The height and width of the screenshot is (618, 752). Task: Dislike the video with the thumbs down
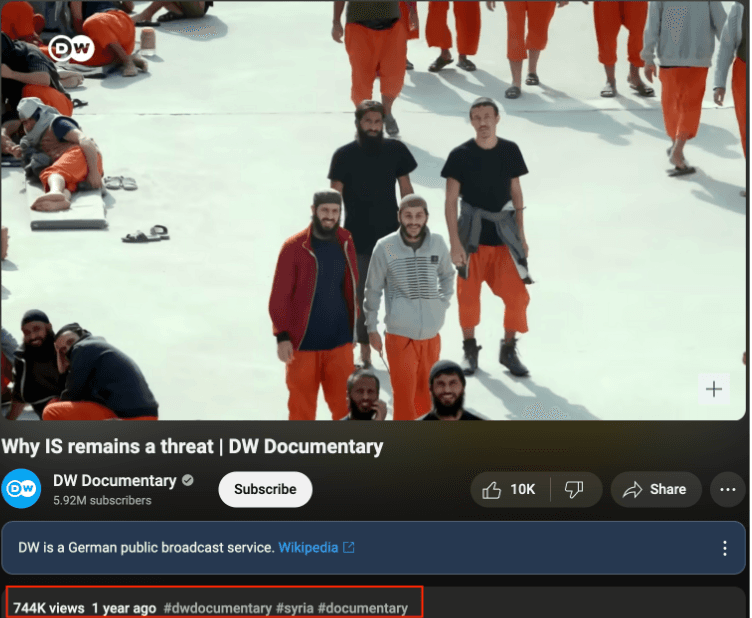tap(574, 489)
